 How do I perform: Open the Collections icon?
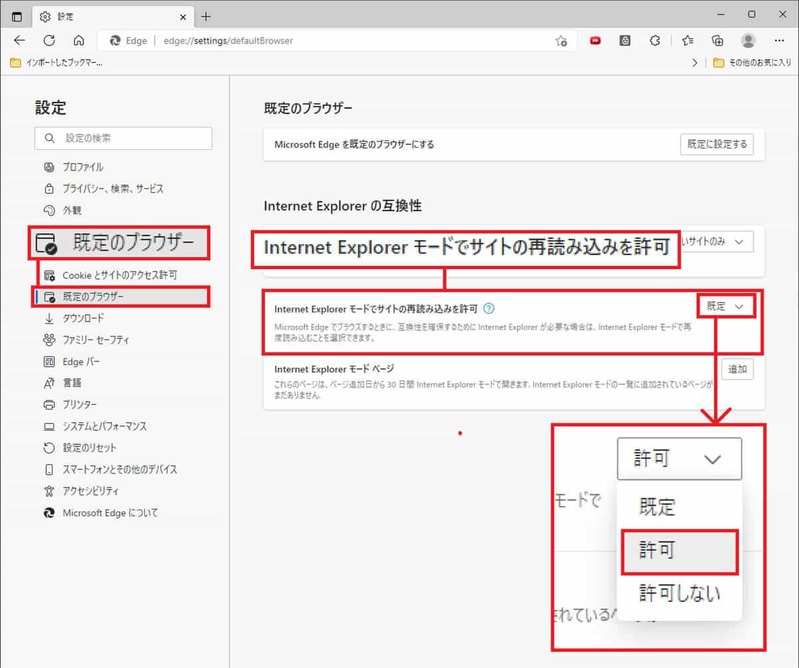(717, 40)
